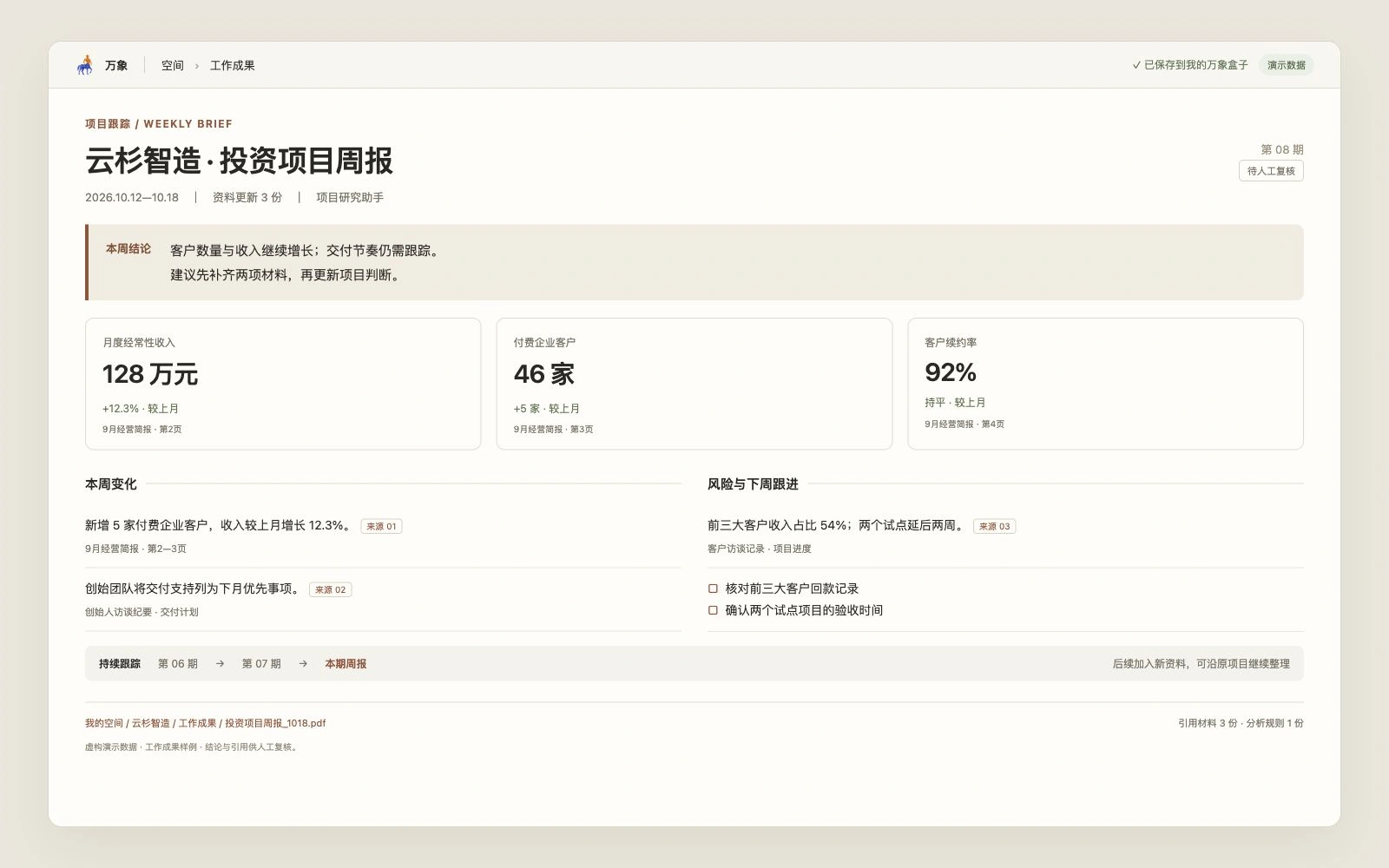1389x868 pixels.
Task: Open the 来源 03 citation tag
Action: (x=994, y=526)
